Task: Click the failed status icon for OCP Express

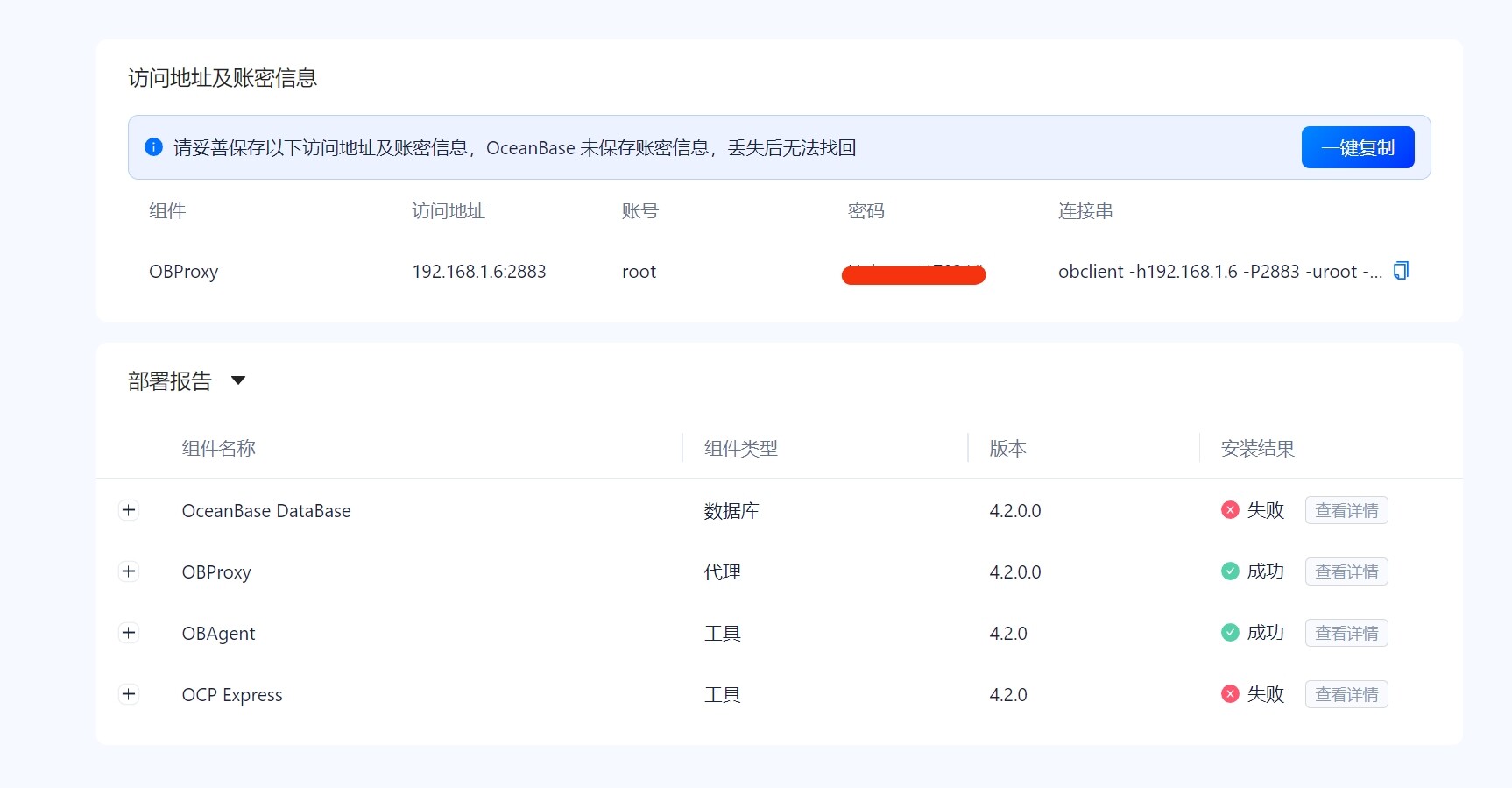Action: [1230, 694]
